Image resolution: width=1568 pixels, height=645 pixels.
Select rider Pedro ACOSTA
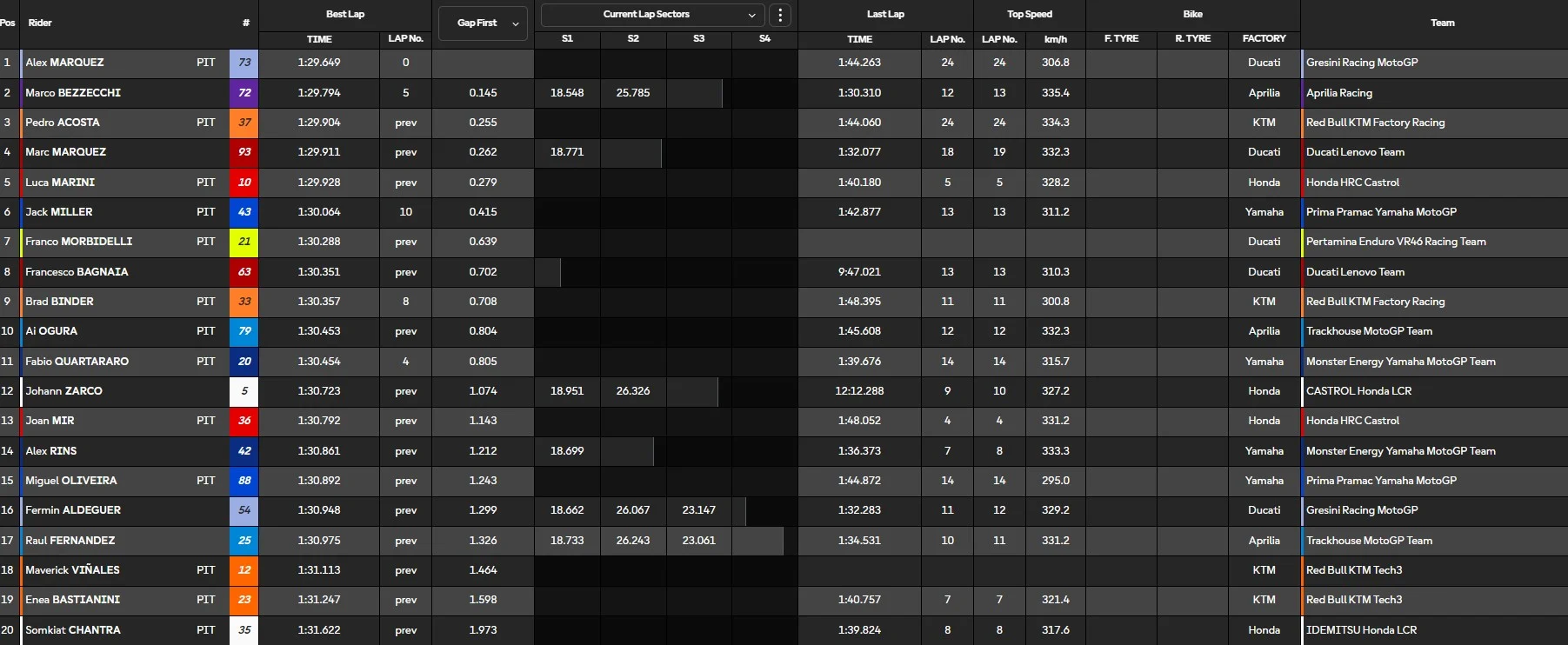click(63, 123)
